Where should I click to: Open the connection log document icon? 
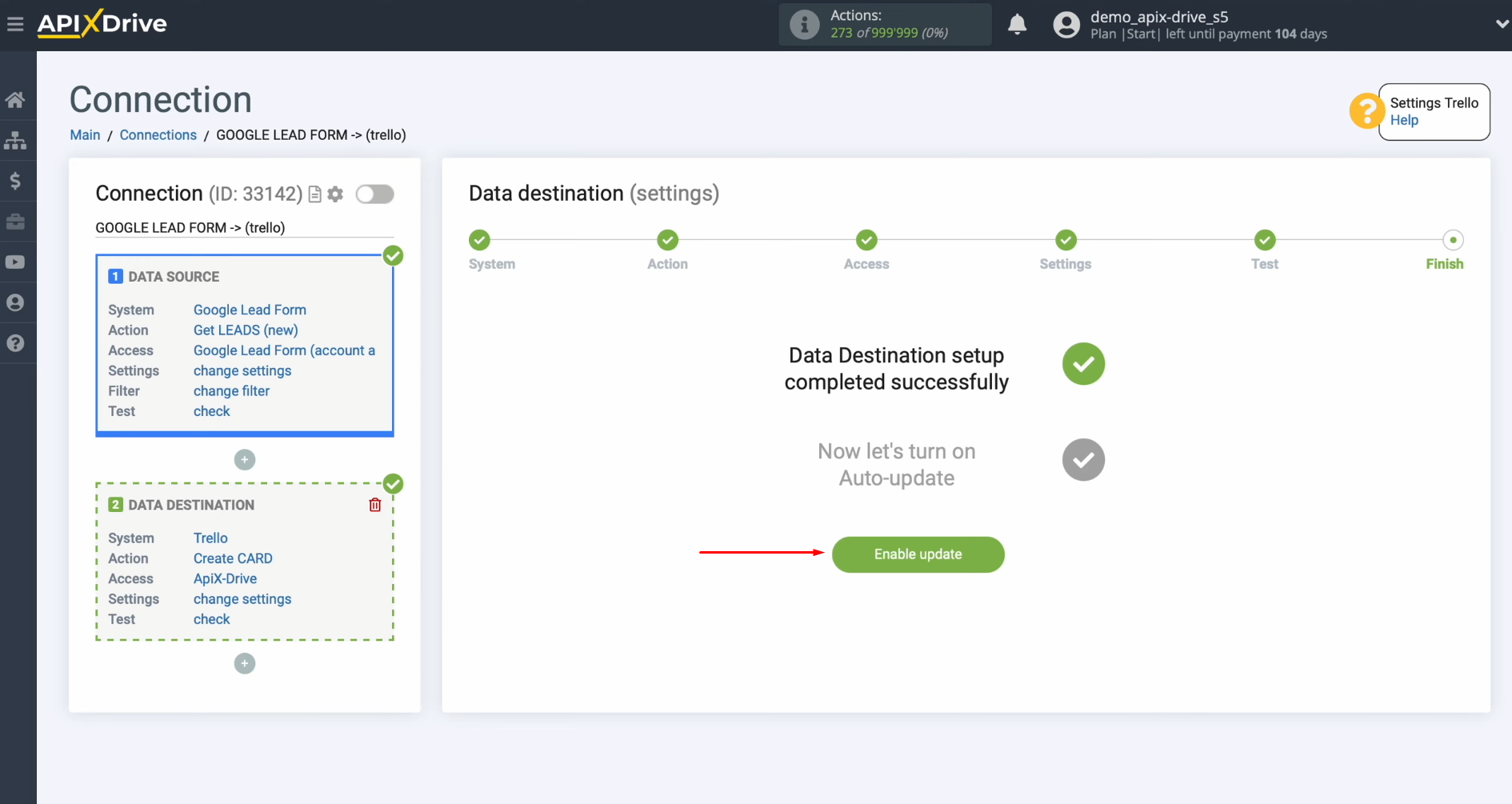[x=314, y=194]
